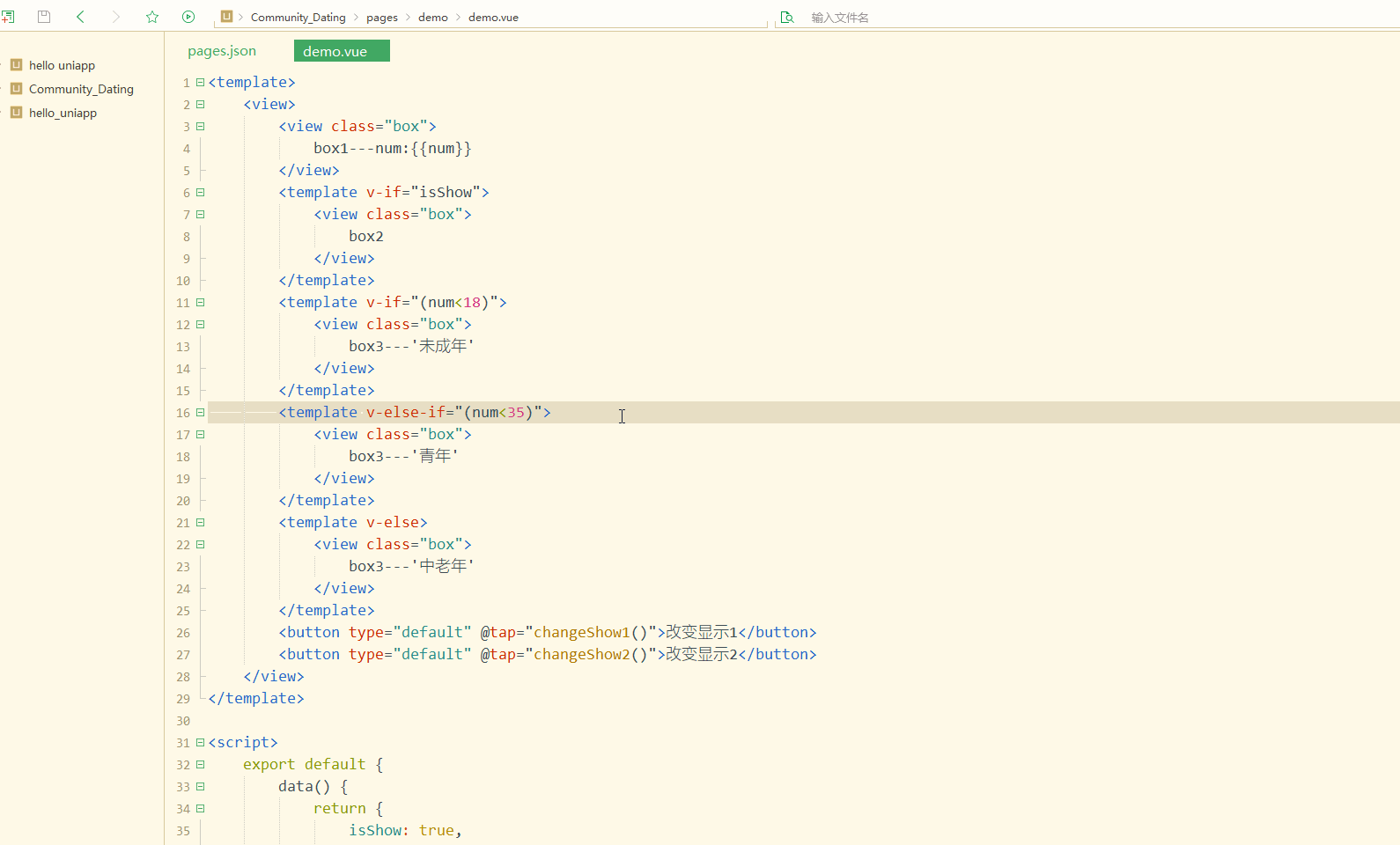Click the 改变显示2 button label text
Screen dimensions: 1400x845
pos(702,654)
